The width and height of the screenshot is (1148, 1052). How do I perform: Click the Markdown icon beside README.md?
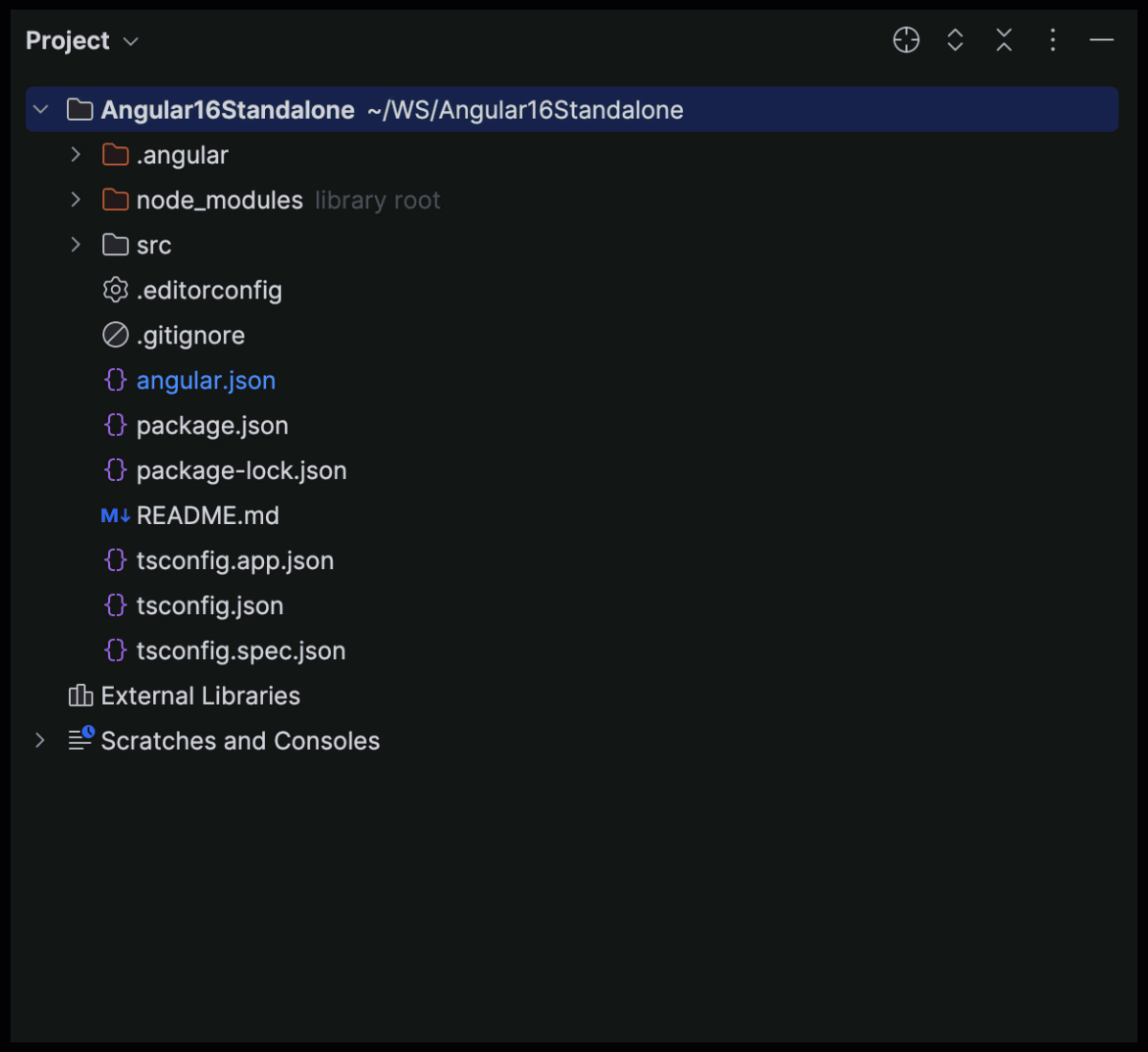pos(114,515)
